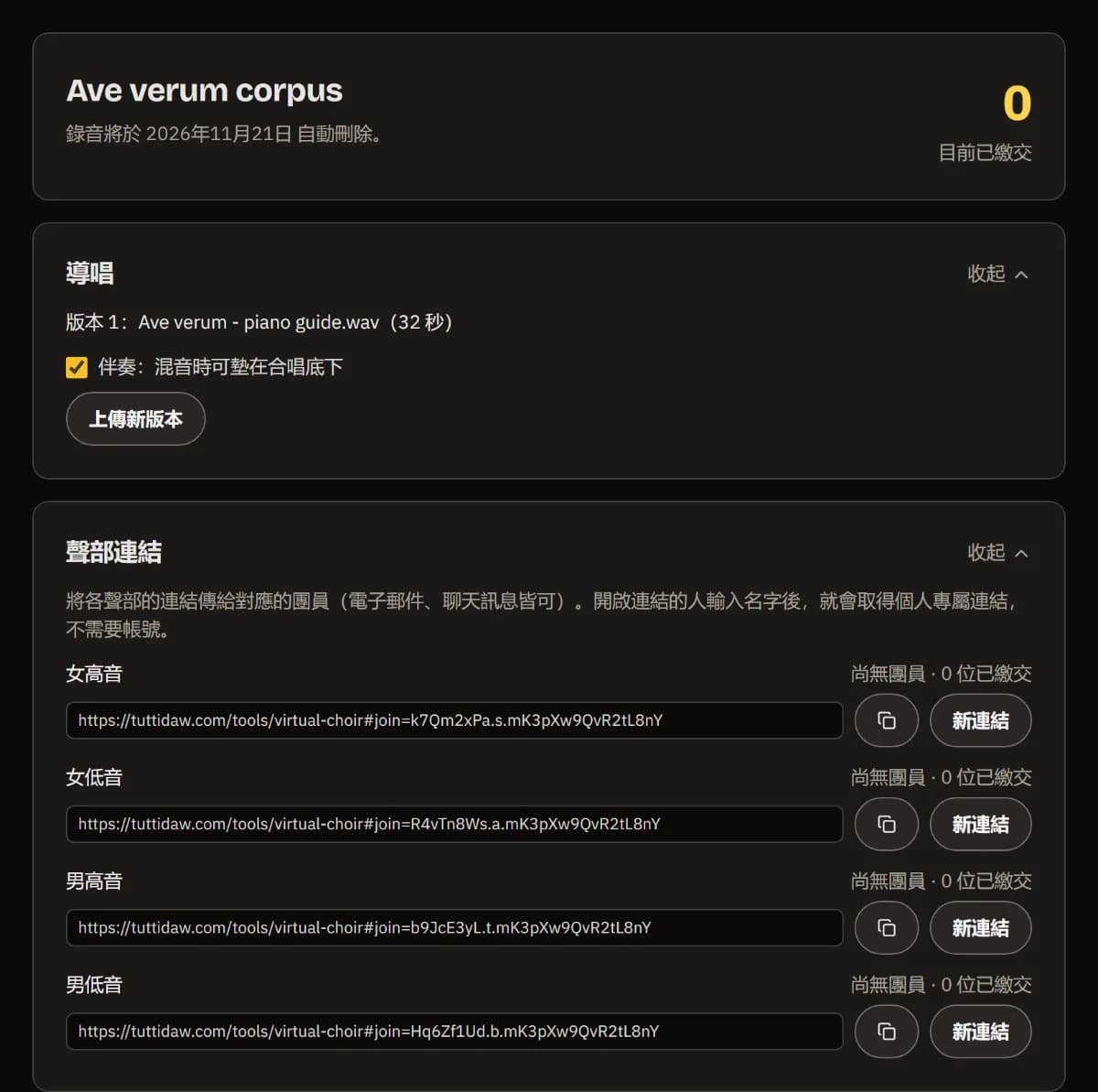Screen dimensions: 1098x1092
Task: Copy the 男高音 join link
Action: pos(886,927)
